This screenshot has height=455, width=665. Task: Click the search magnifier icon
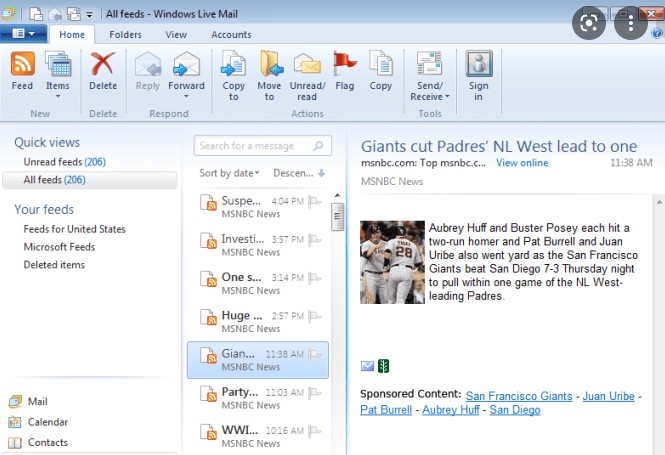318,146
